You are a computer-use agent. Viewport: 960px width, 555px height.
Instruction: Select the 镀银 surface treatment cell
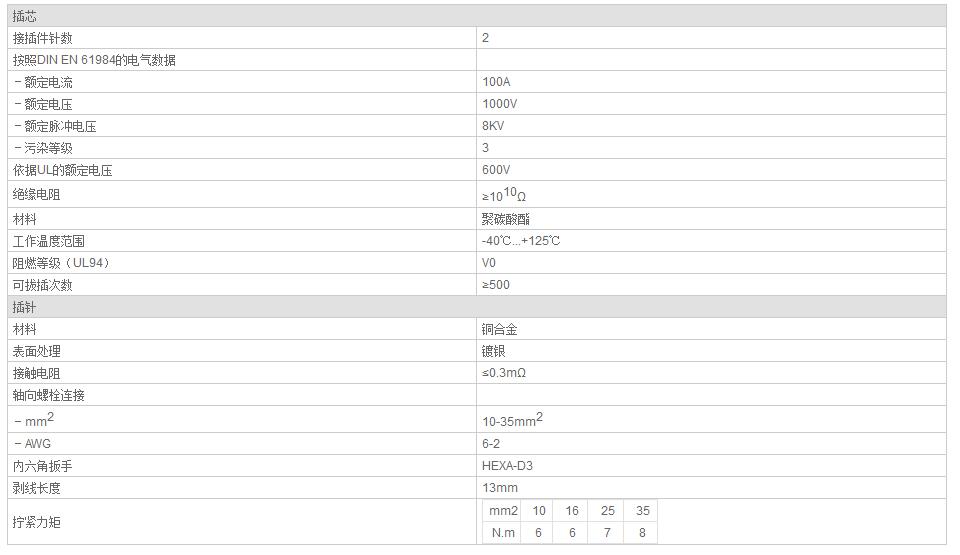point(711,351)
